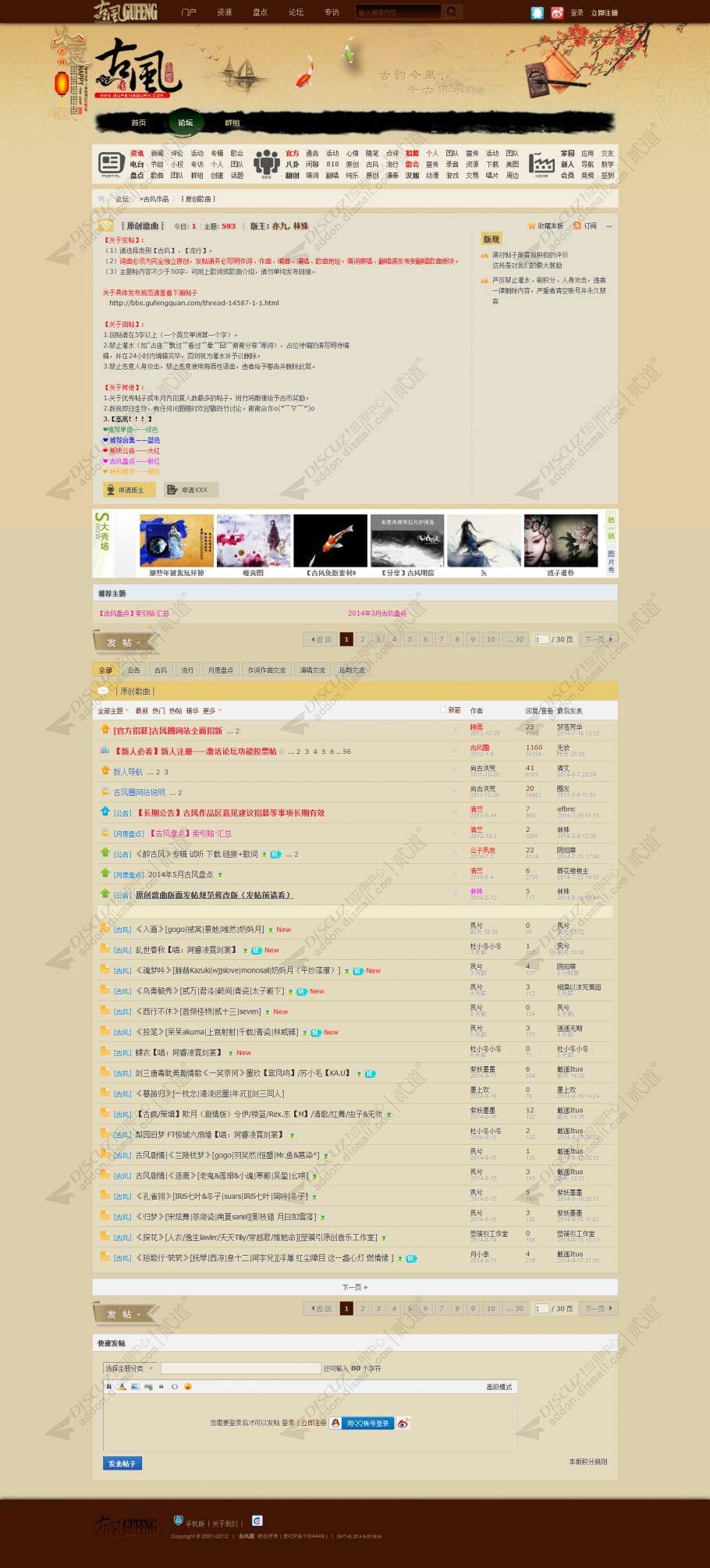Click the 收藏本版 favorite star icon
Screen dimensions: 710x1568
tap(532, 226)
